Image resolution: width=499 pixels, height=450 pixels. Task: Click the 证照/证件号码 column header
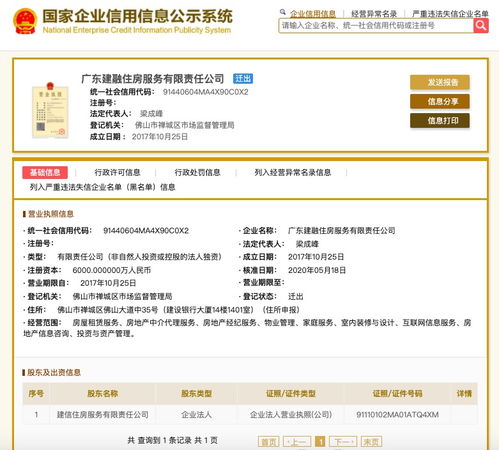397,394
